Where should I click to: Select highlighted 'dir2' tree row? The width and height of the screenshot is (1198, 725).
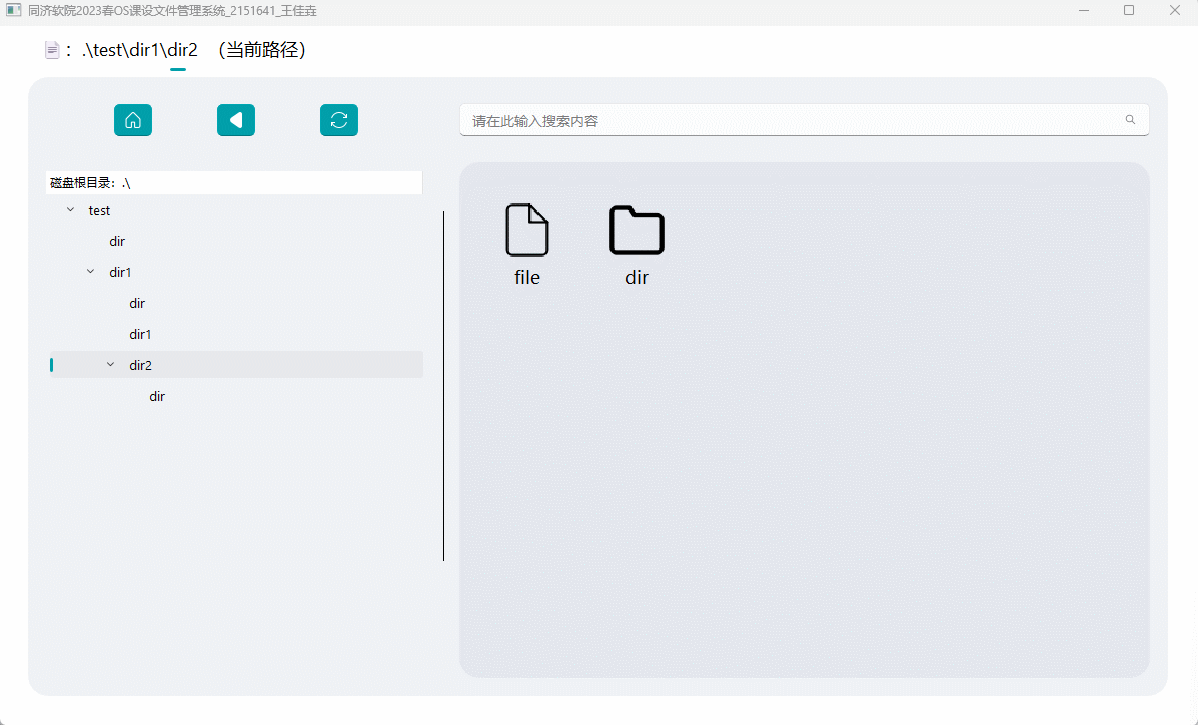click(x=236, y=364)
